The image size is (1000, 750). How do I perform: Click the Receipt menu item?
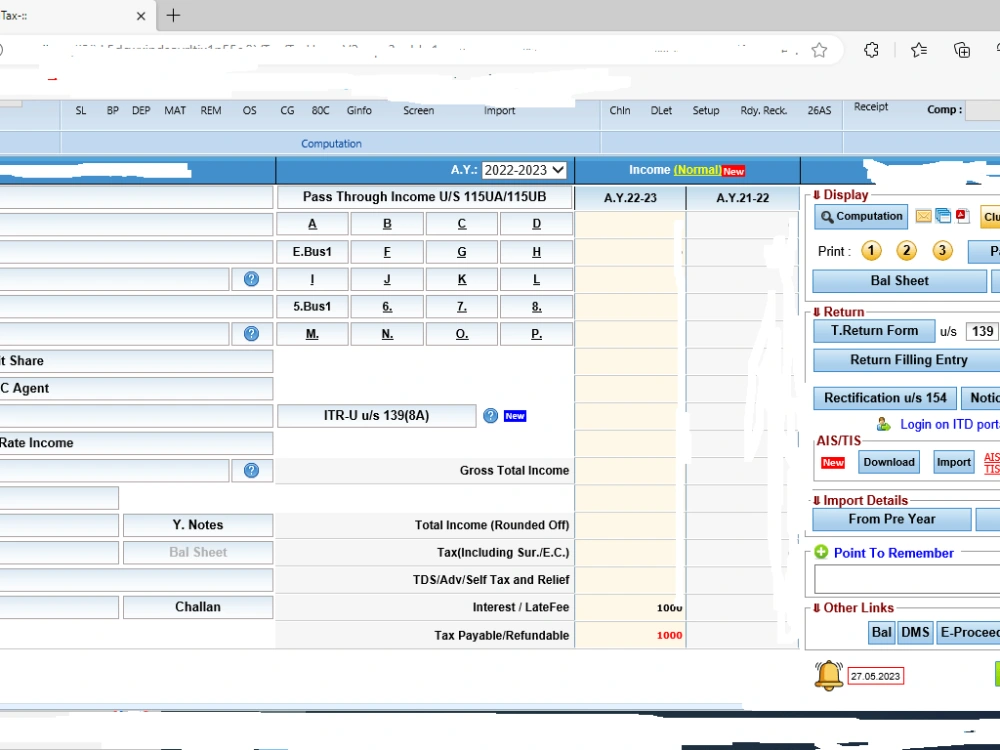871,107
